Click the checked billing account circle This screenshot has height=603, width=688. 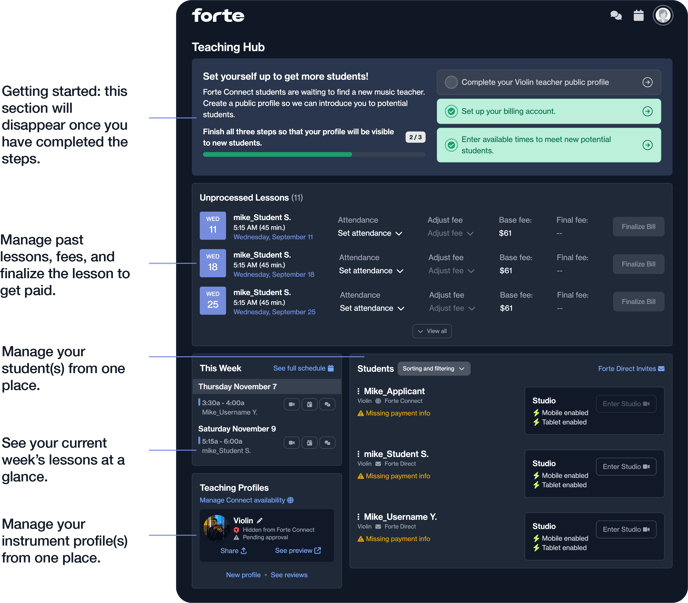452,112
